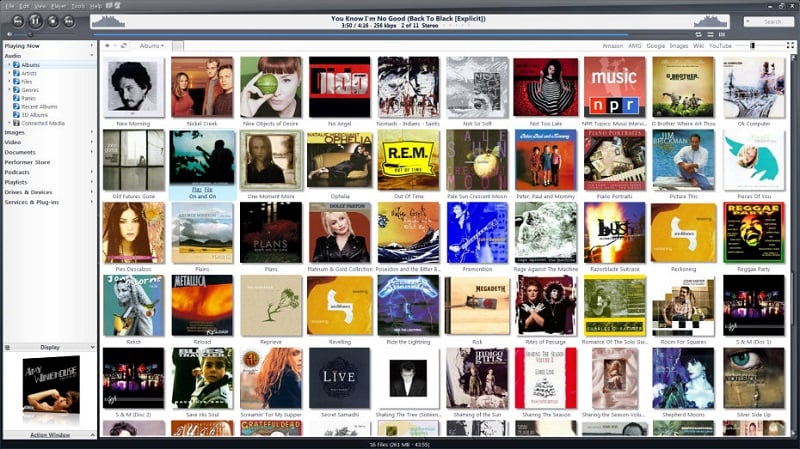
Task: Toggle shuffle mode icon under track display
Action: coord(710,34)
